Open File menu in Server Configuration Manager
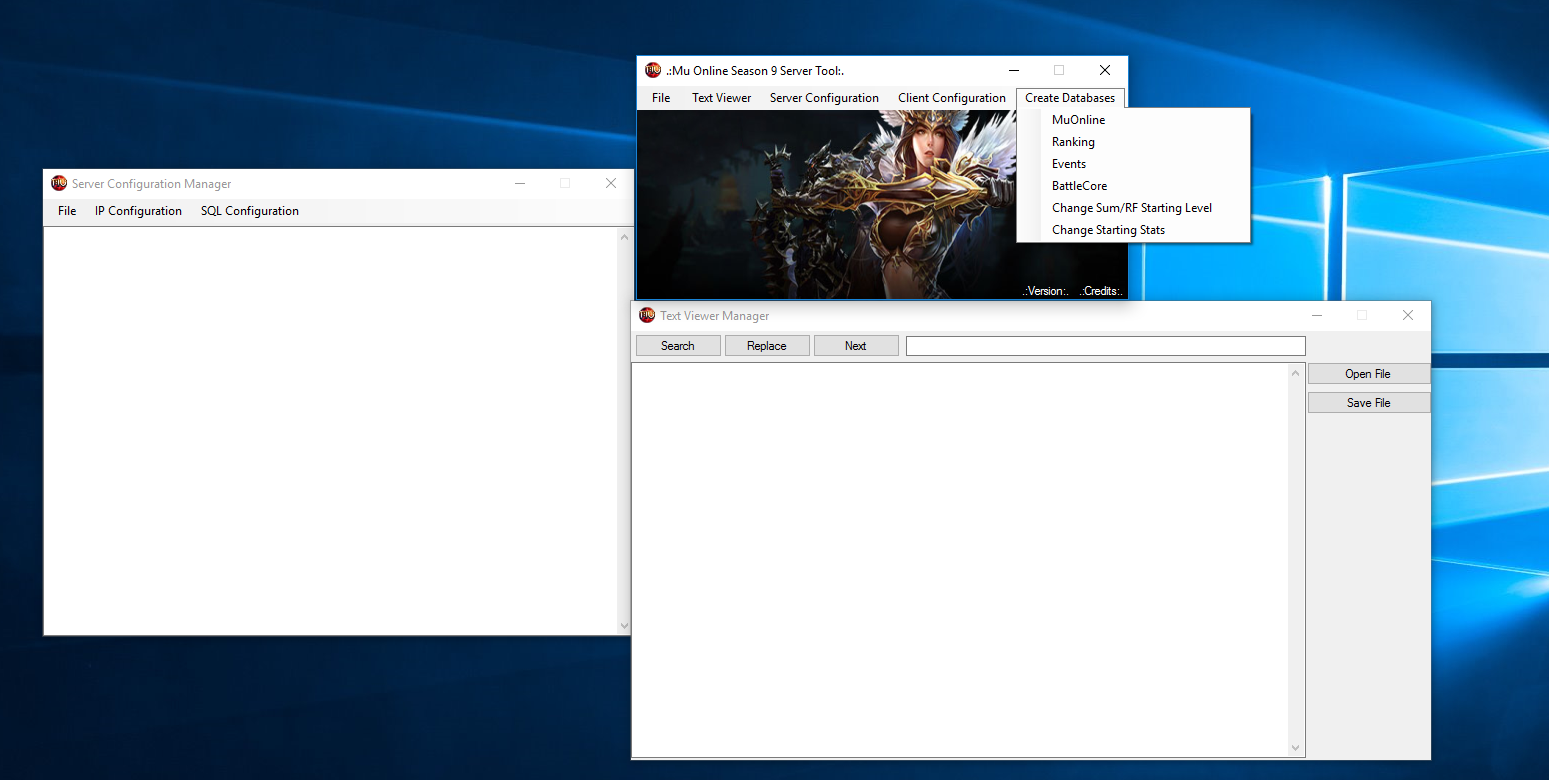The width and height of the screenshot is (1549, 780). pyautogui.click(x=67, y=211)
